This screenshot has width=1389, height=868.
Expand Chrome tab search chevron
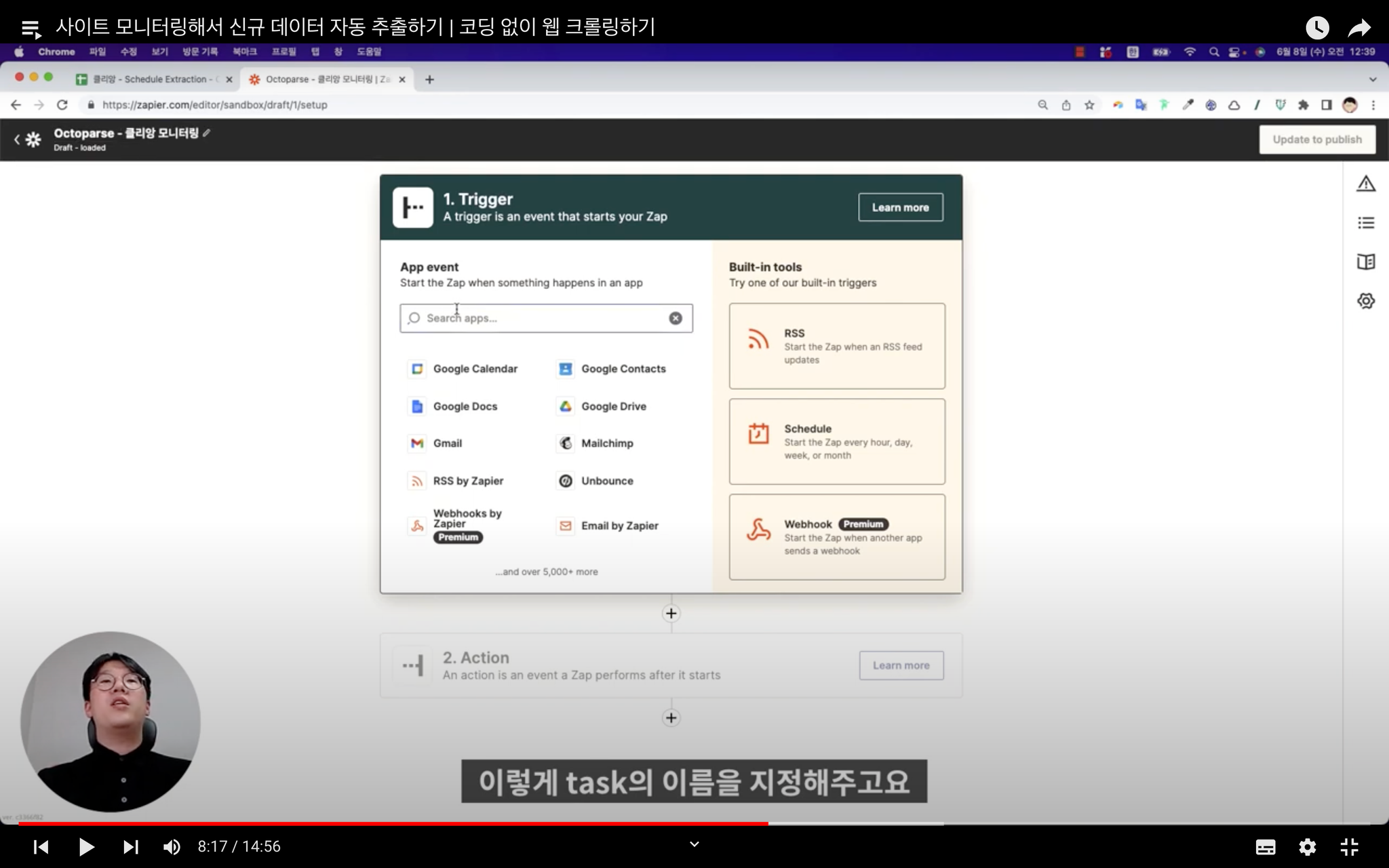pyautogui.click(x=1373, y=79)
